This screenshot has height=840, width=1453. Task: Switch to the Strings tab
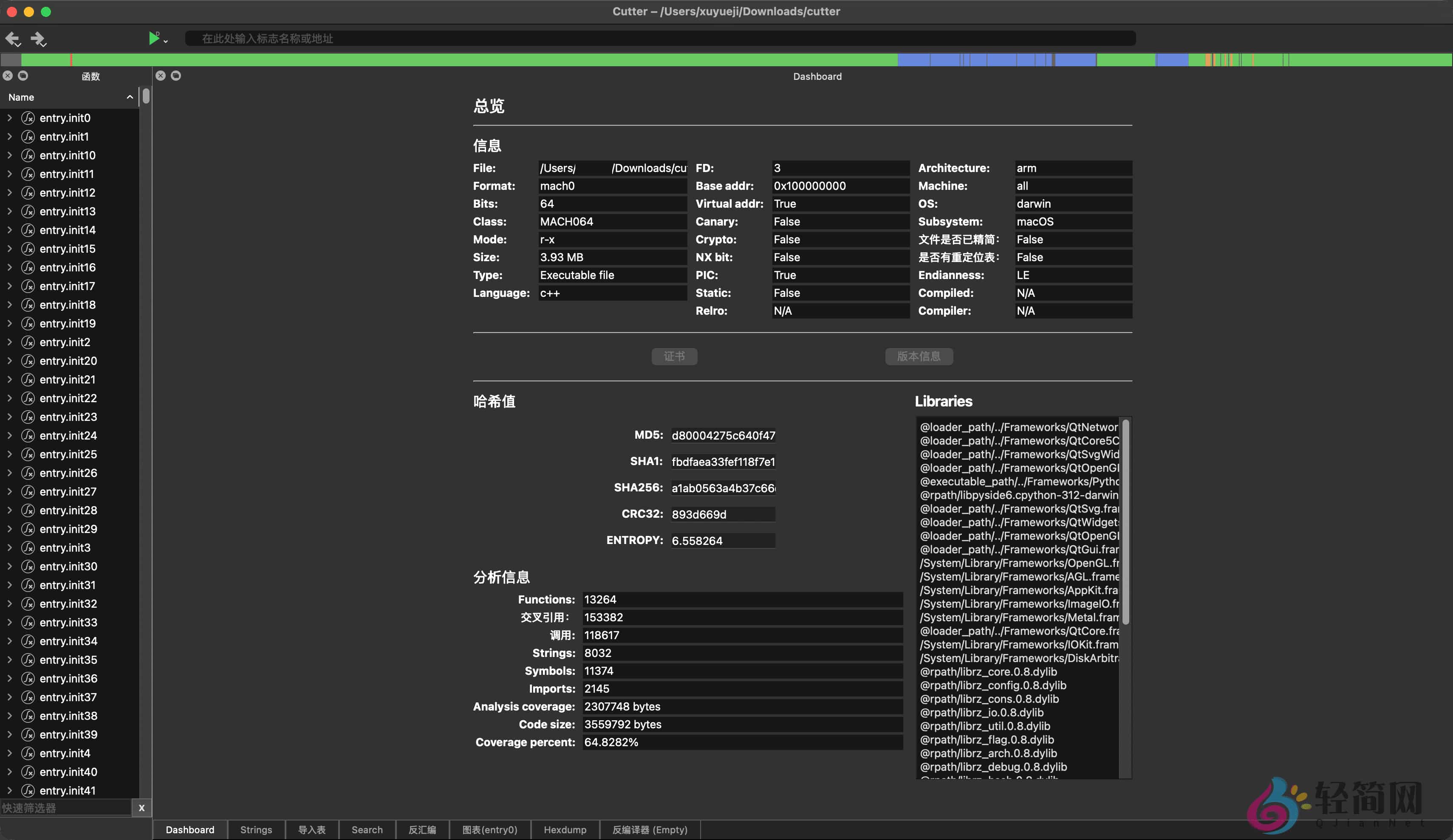[x=255, y=830]
